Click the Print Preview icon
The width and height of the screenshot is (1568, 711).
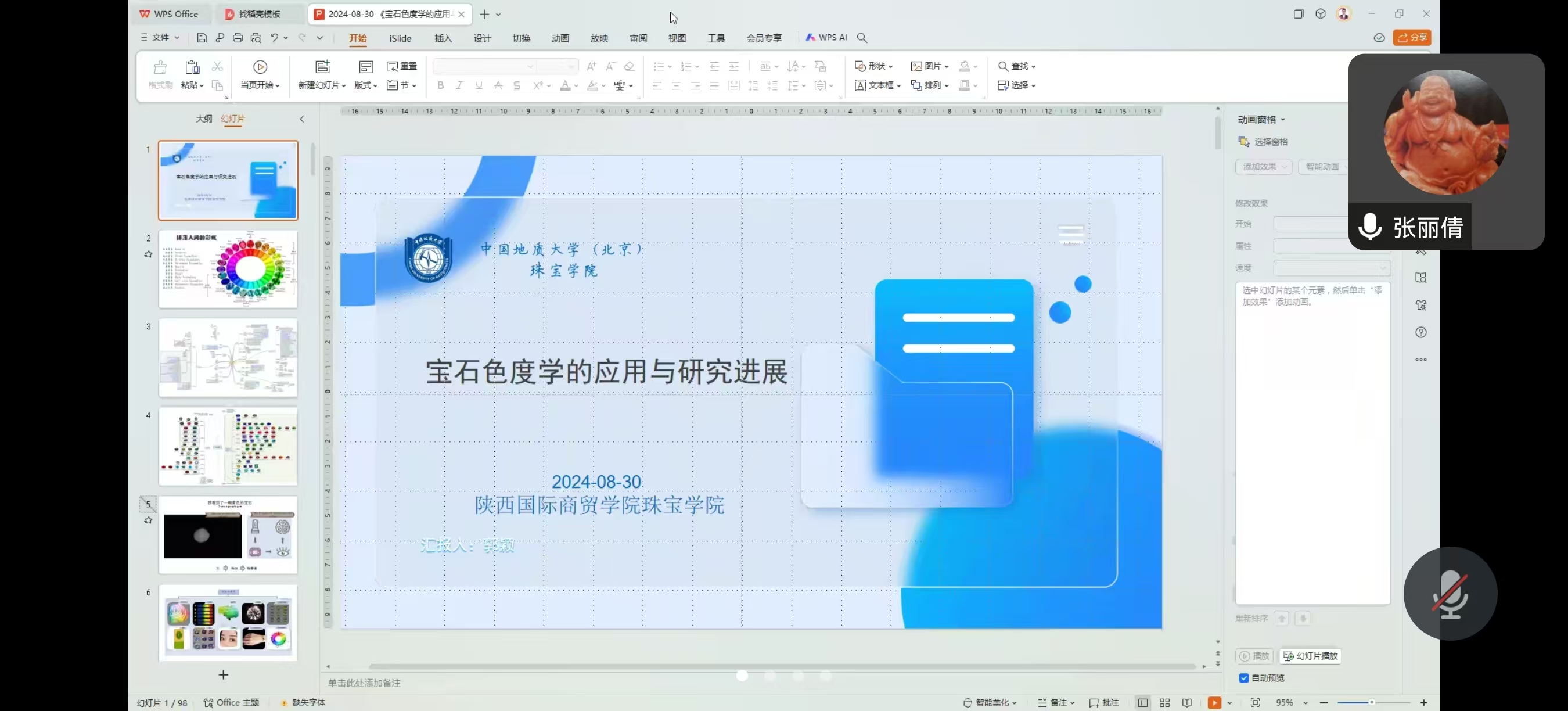click(256, 38)
